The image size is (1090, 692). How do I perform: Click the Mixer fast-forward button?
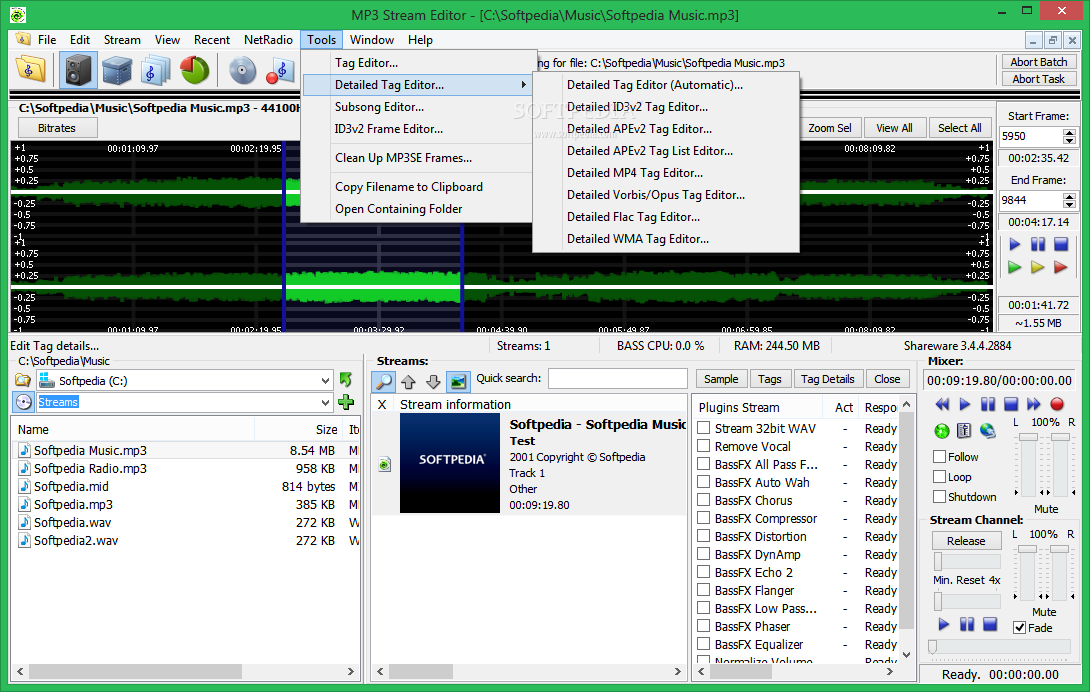click(1034, 404)
